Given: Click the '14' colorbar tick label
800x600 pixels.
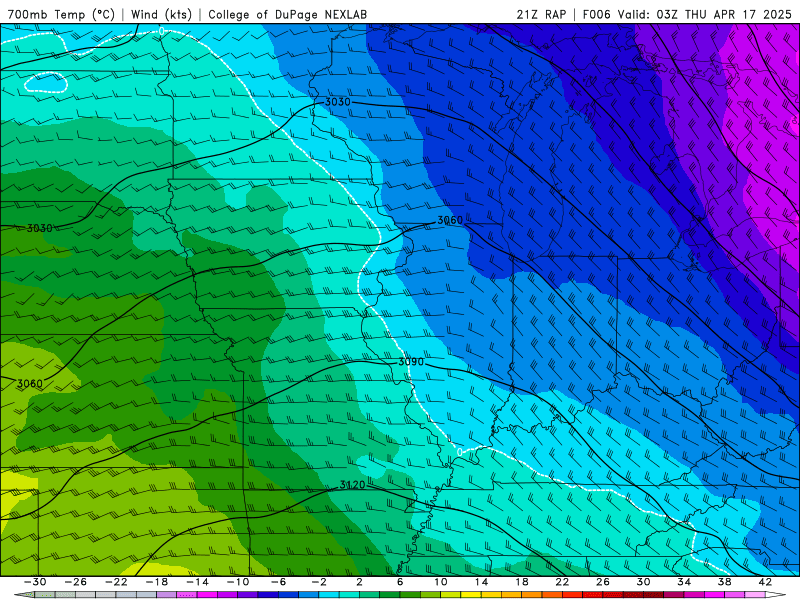Looking at the screenshot, I should (x=481, y=582).
